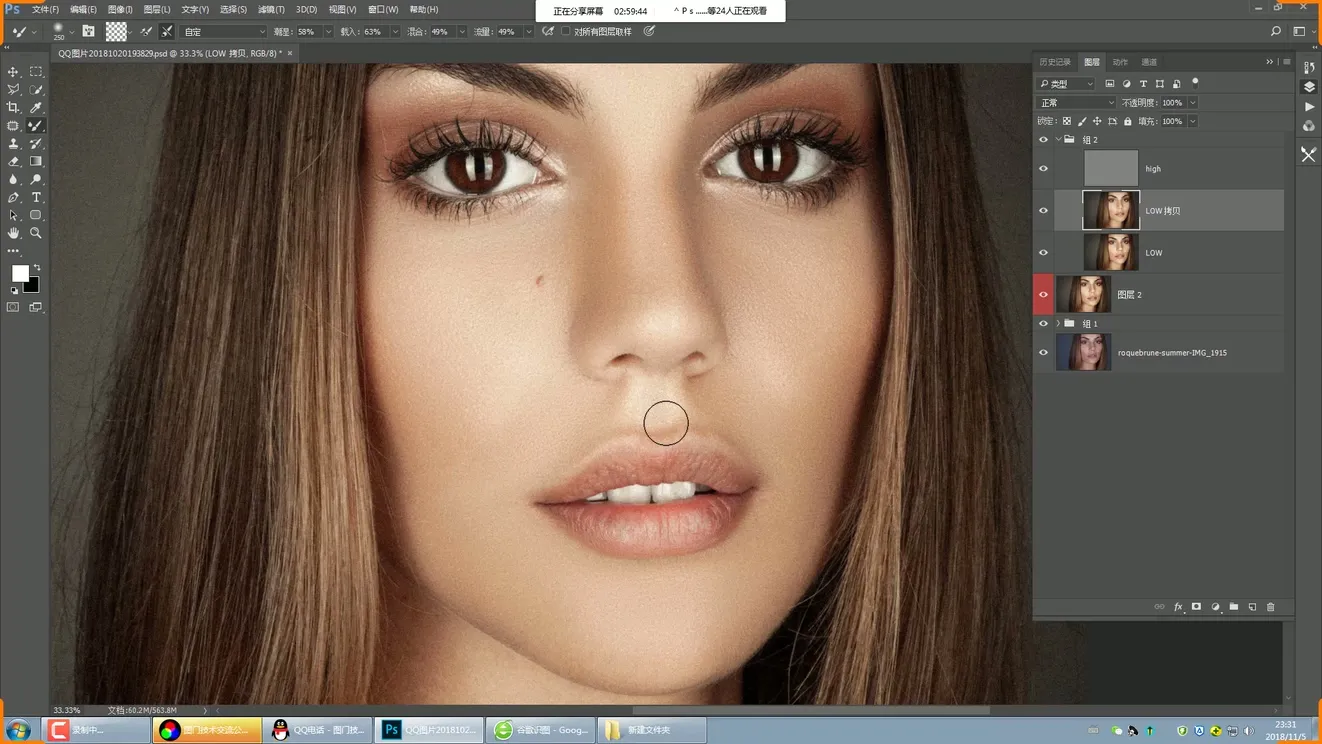Enable 对所有图层取样 checkbox
1322x744 pixels.
coord(566,32)
